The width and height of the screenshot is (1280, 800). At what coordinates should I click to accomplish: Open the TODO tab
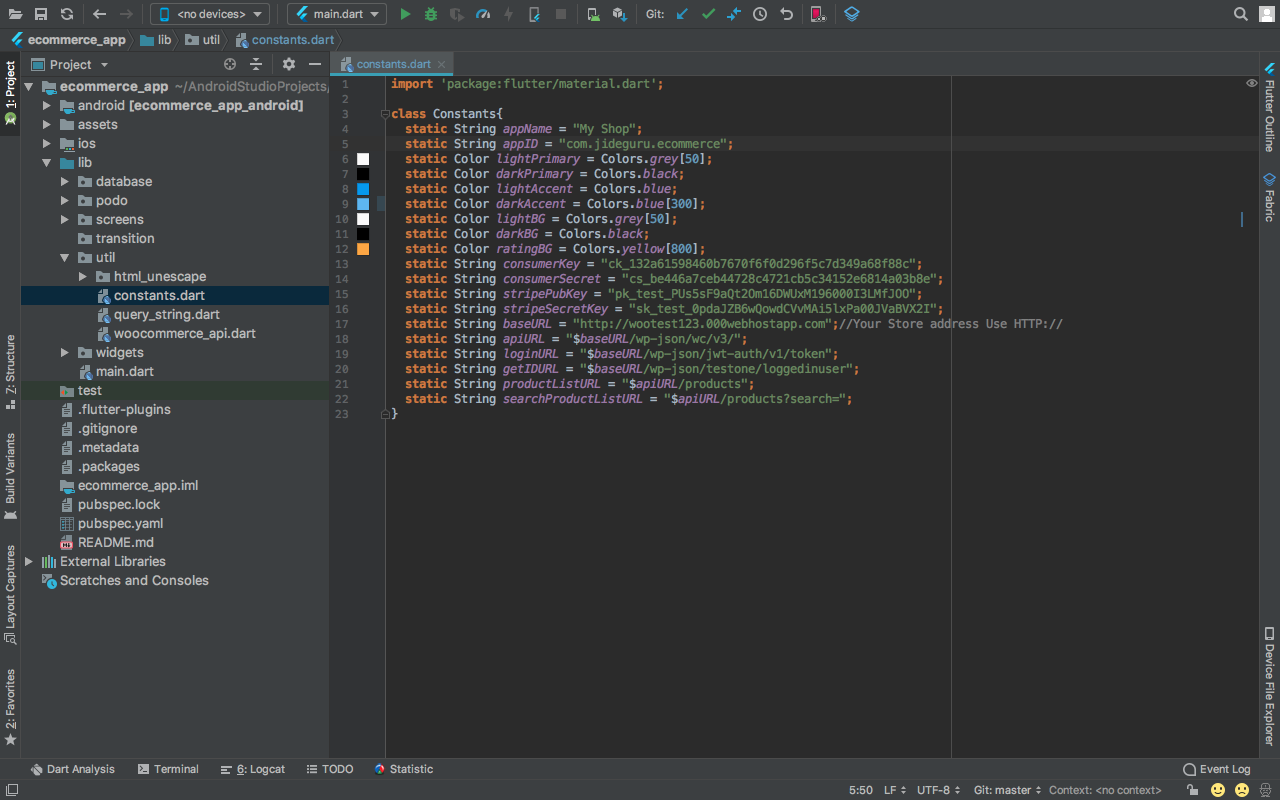pos(330,769)
